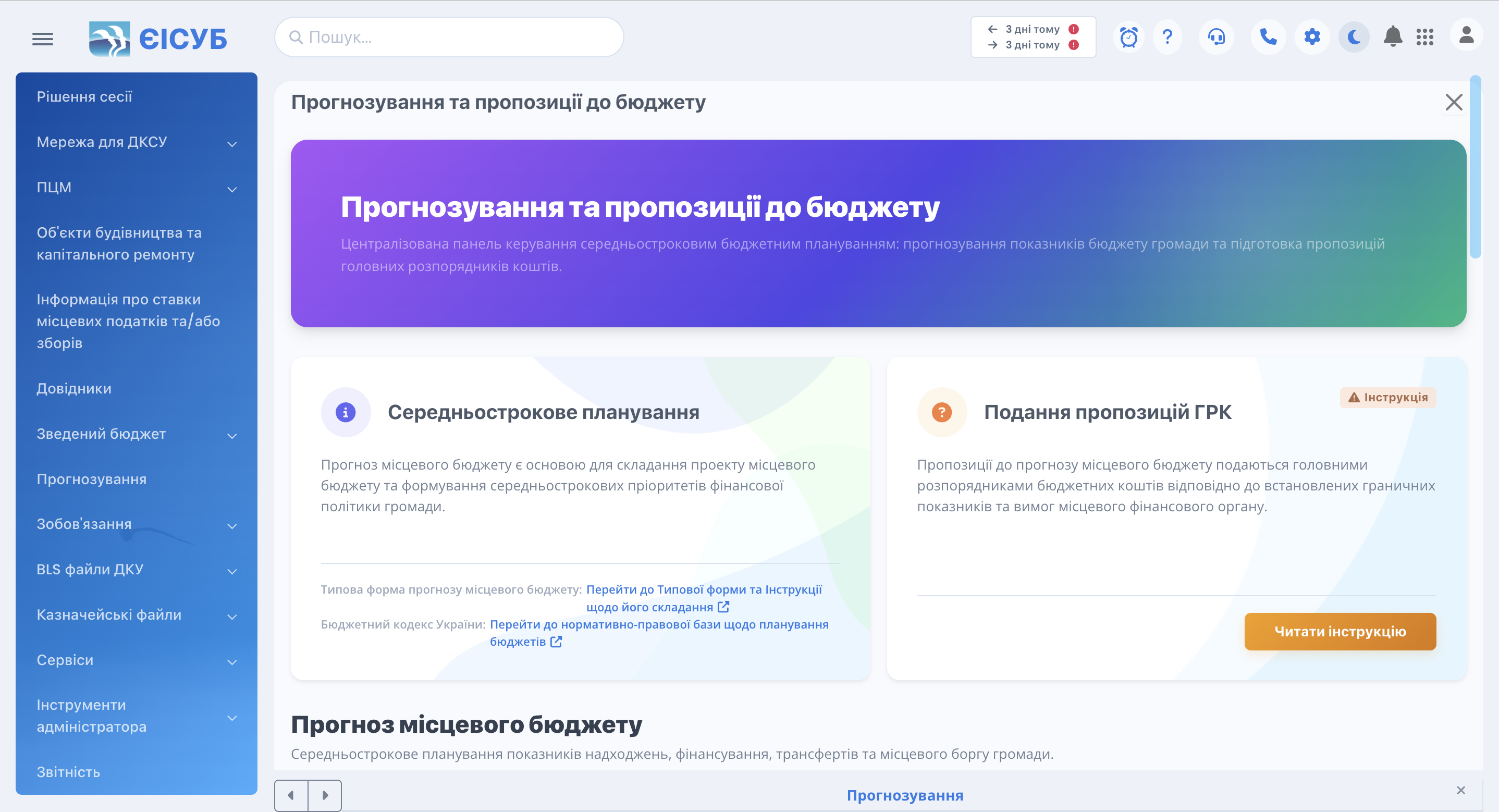This screenshot has width=1499, height=812.
Task: Switch to the Прогнозування bottom tab
Action: click(905, 795)
